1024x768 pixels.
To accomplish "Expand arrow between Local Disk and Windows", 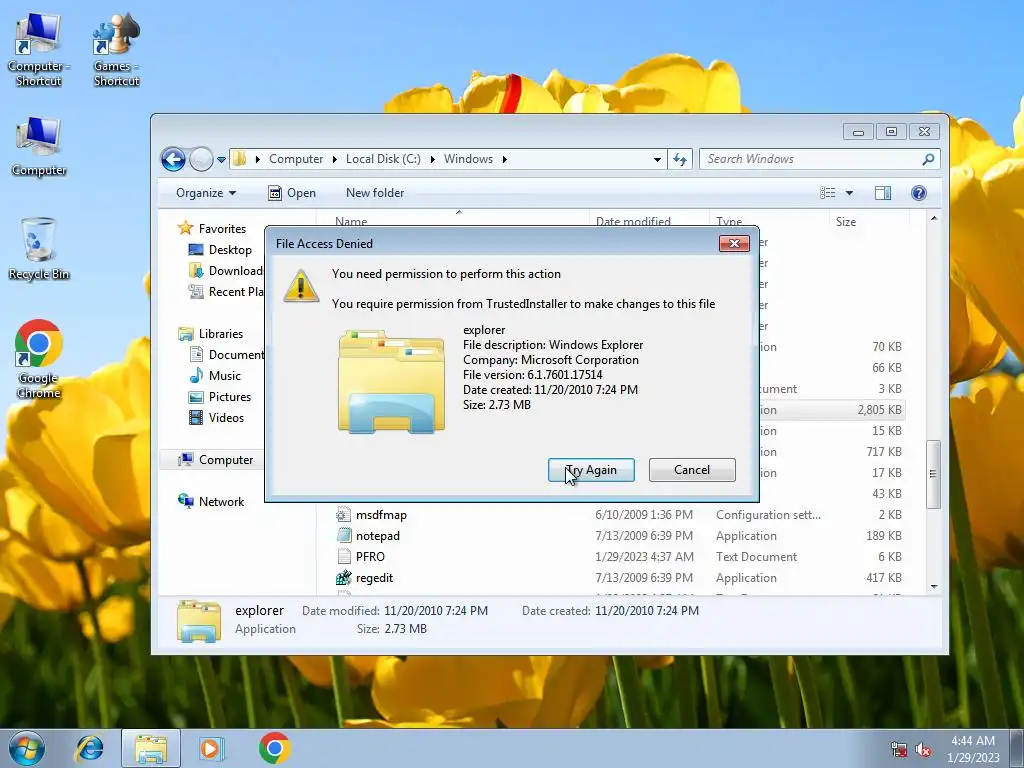I will 432,159.
